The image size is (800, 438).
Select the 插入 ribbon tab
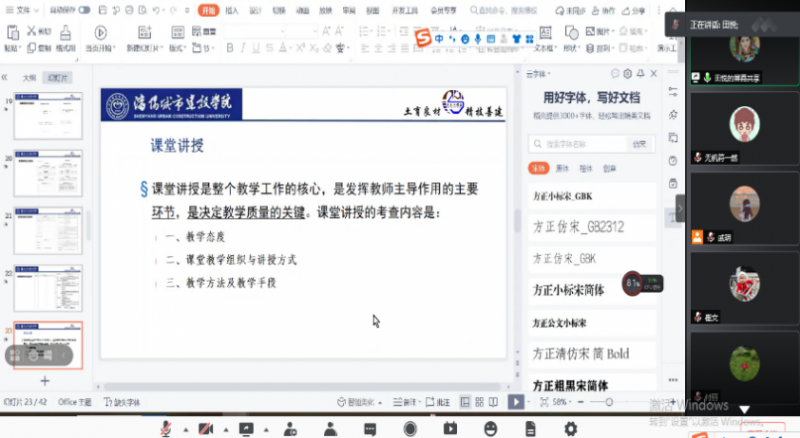click(x=232, y=11)
